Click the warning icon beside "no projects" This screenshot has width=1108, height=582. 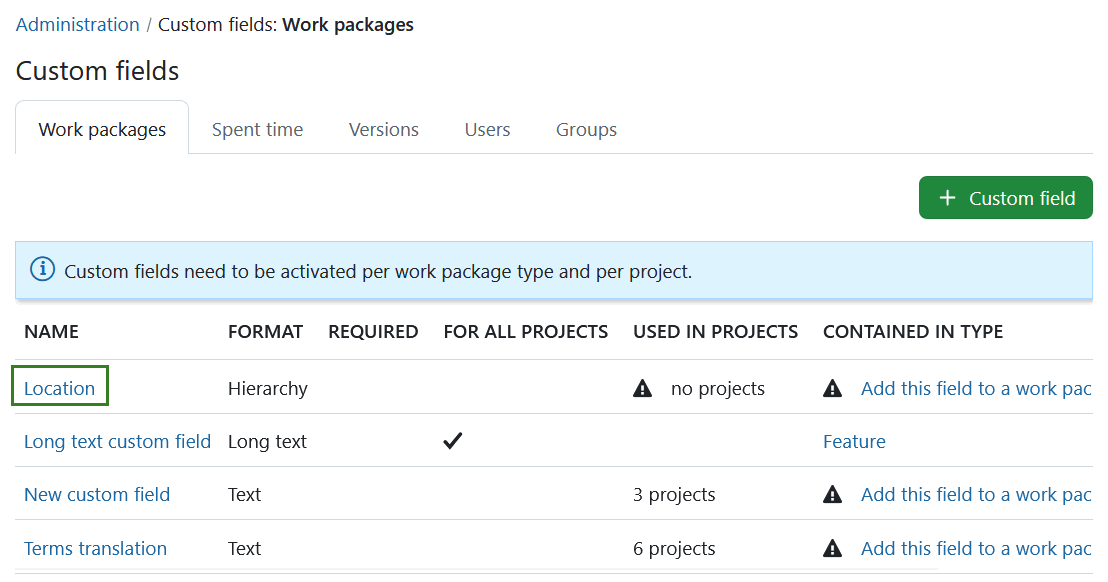point(643,388)
